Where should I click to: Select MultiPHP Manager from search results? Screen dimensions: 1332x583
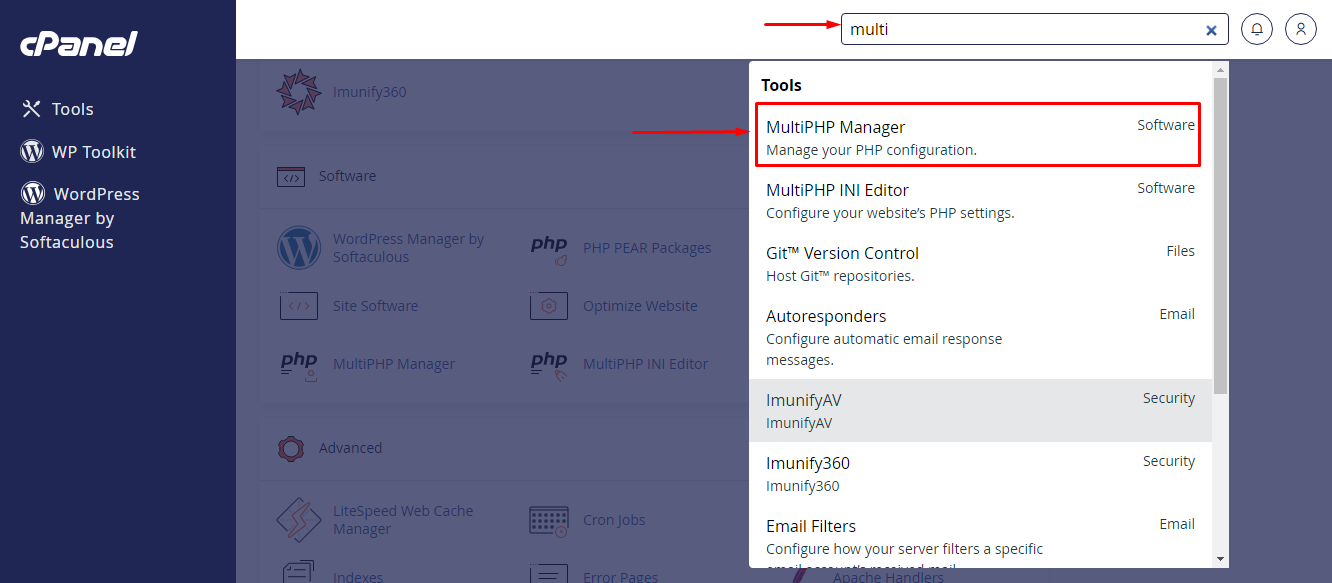[x=976, y=138]
